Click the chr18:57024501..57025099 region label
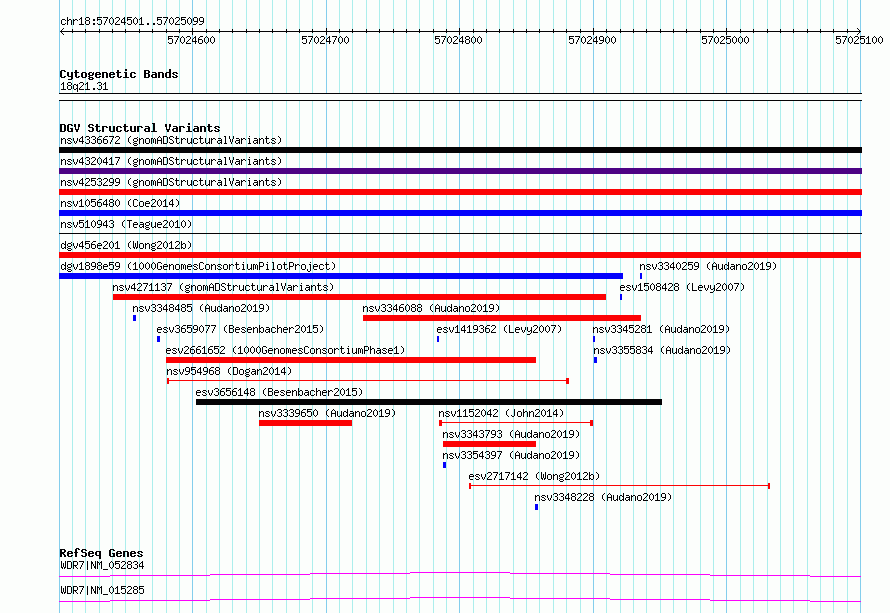This screenshot has width=890, height=613. coord(132,21)
